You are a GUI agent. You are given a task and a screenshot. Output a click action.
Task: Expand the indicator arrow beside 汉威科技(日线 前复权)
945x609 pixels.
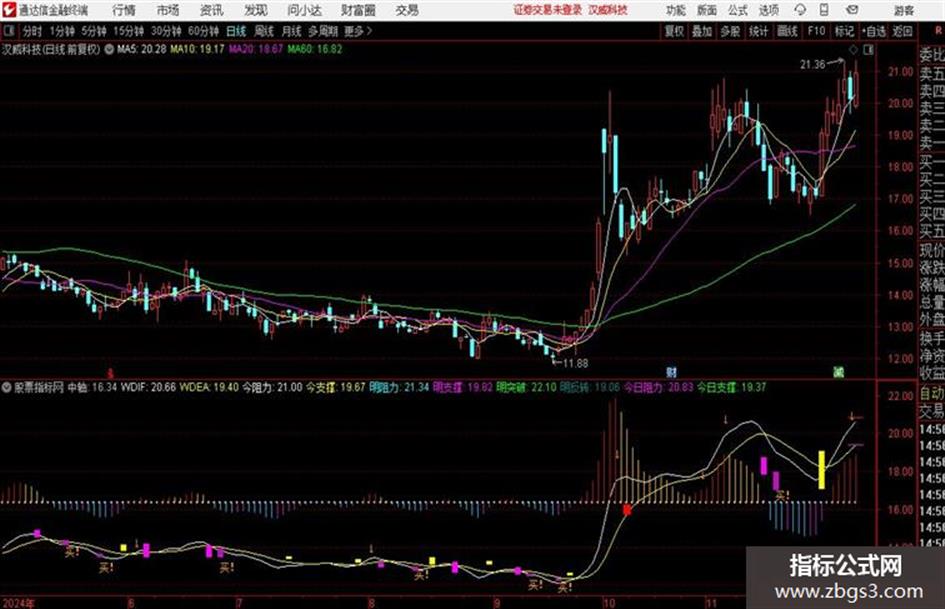coord(109,49)
